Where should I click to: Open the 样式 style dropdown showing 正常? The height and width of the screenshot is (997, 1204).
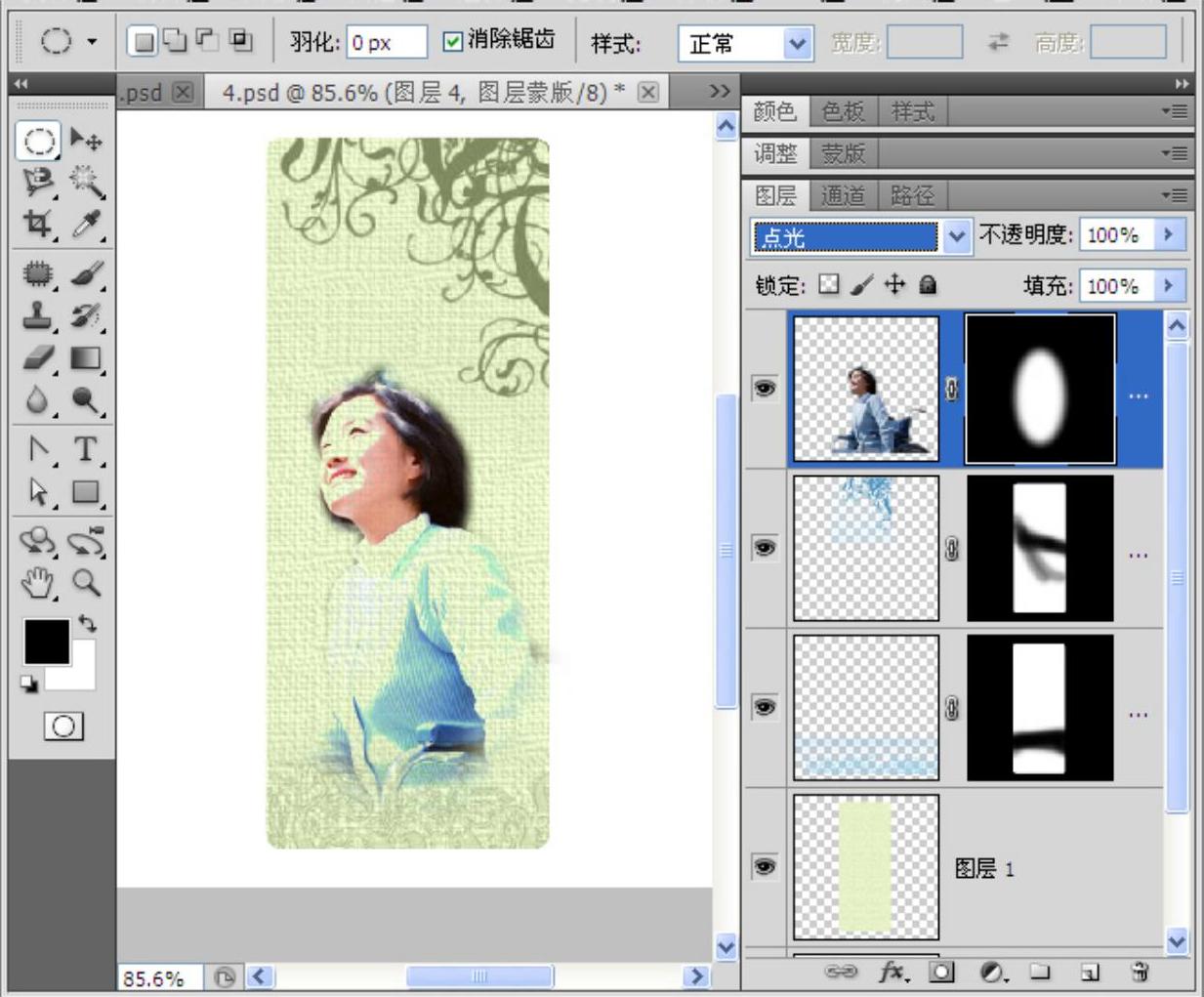point(798,44)
